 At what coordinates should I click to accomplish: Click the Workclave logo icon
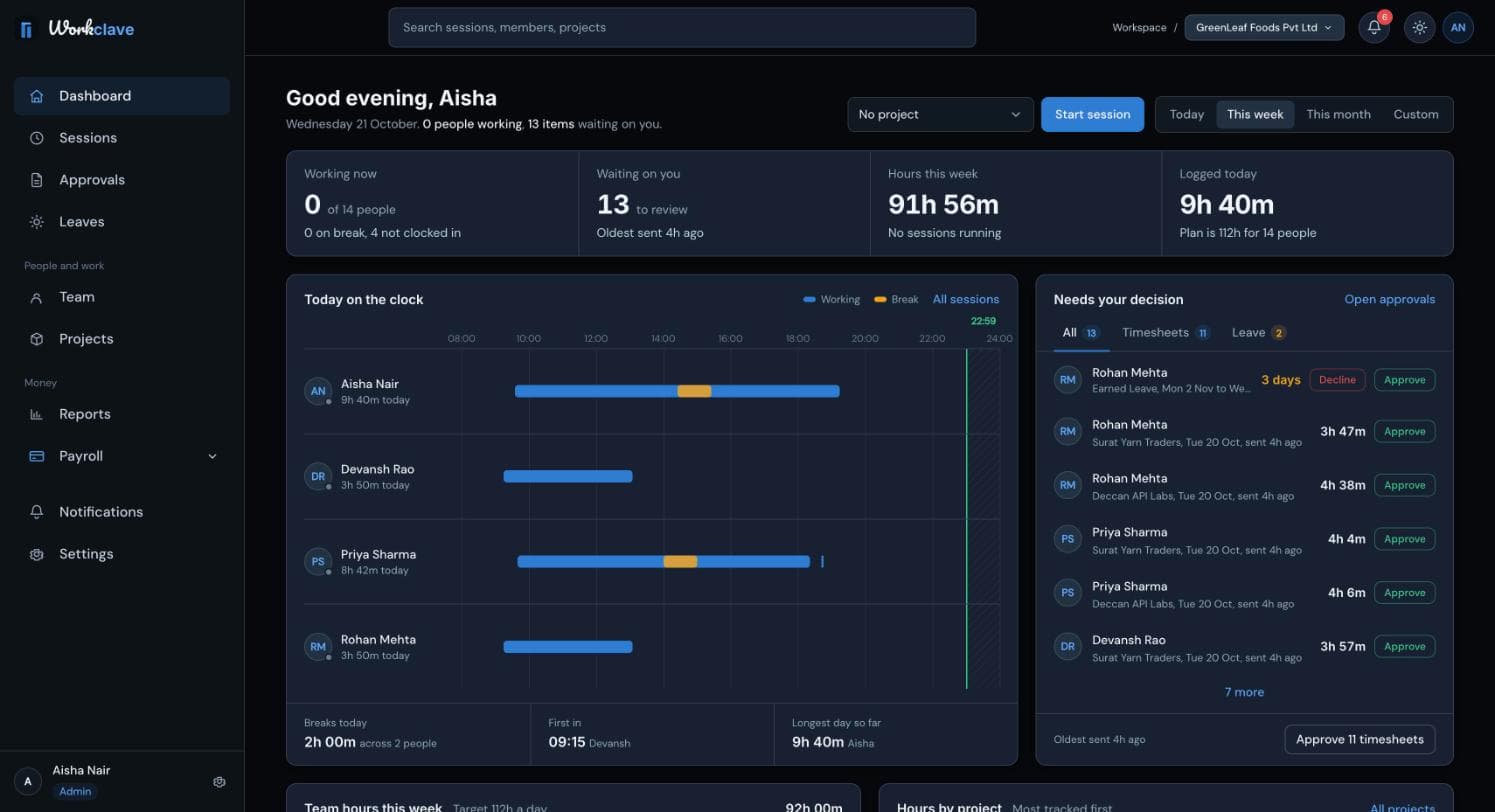[27, 29]
